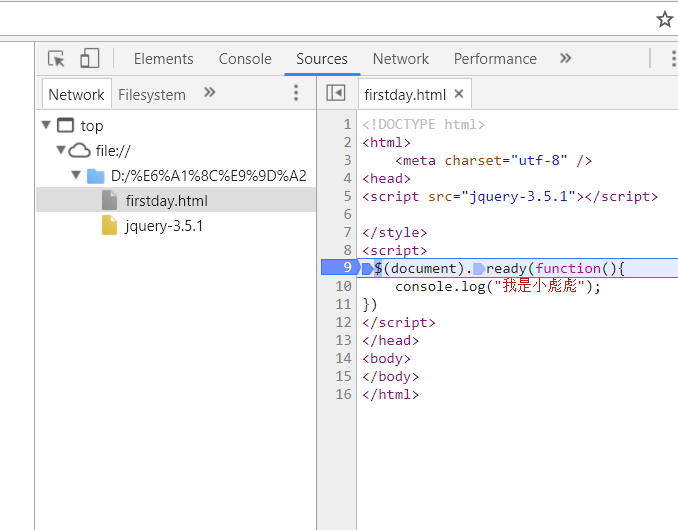Set a breakpoint on line number 12

click(x=344, y=322)
